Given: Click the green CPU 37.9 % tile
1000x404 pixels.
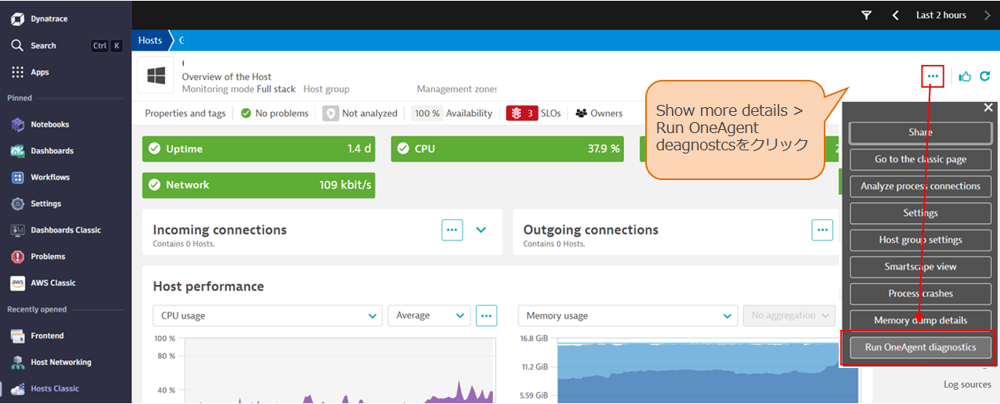Looking at the screenshot, I should coord(507,149).
